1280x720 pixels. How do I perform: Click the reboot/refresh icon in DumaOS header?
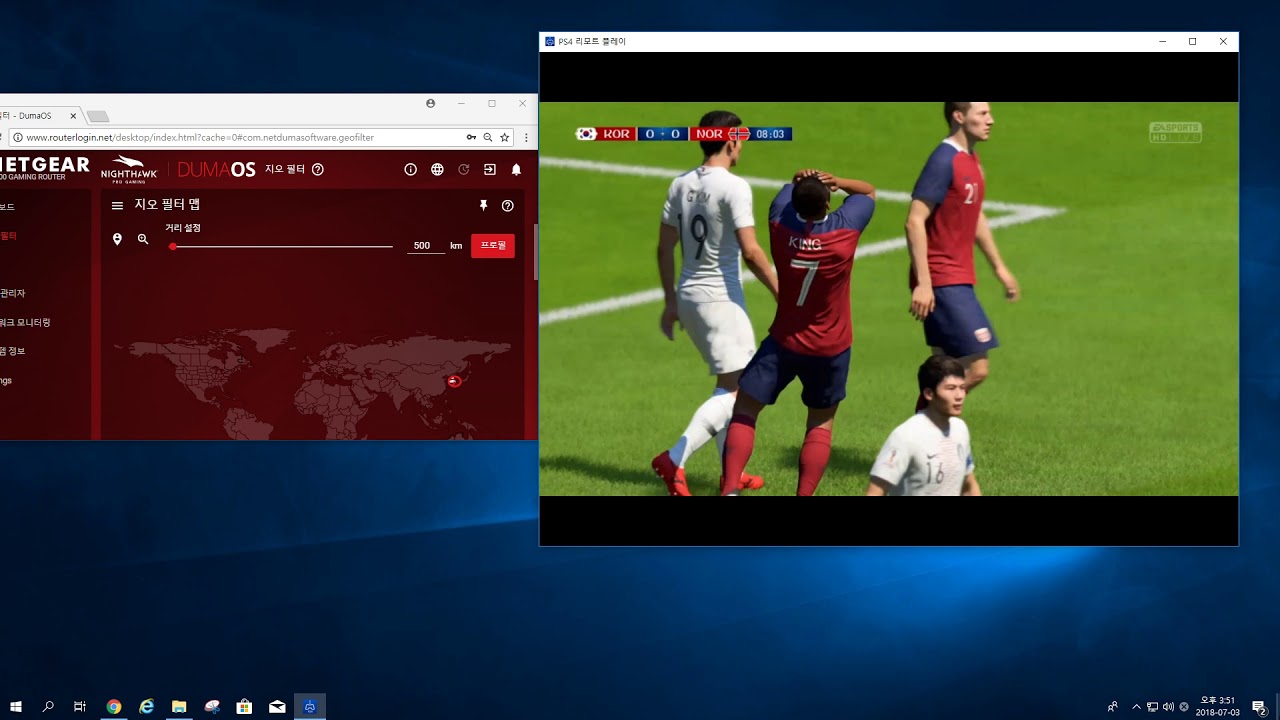(x=463, y=170)
